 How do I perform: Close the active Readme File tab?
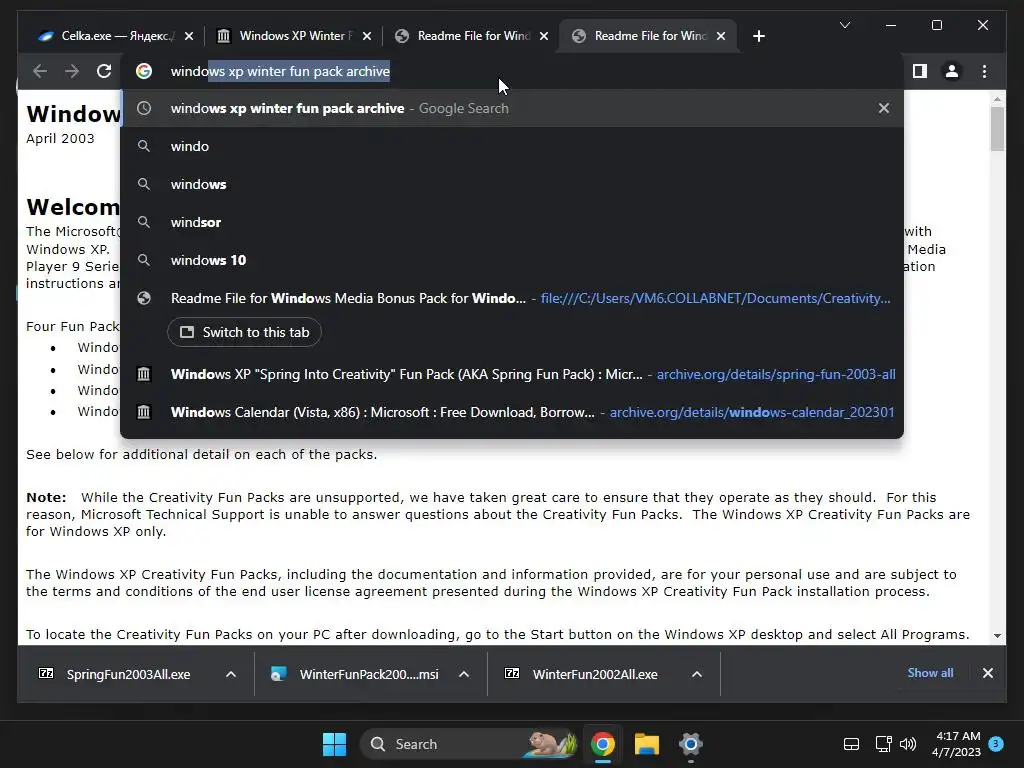pos(721,36)
